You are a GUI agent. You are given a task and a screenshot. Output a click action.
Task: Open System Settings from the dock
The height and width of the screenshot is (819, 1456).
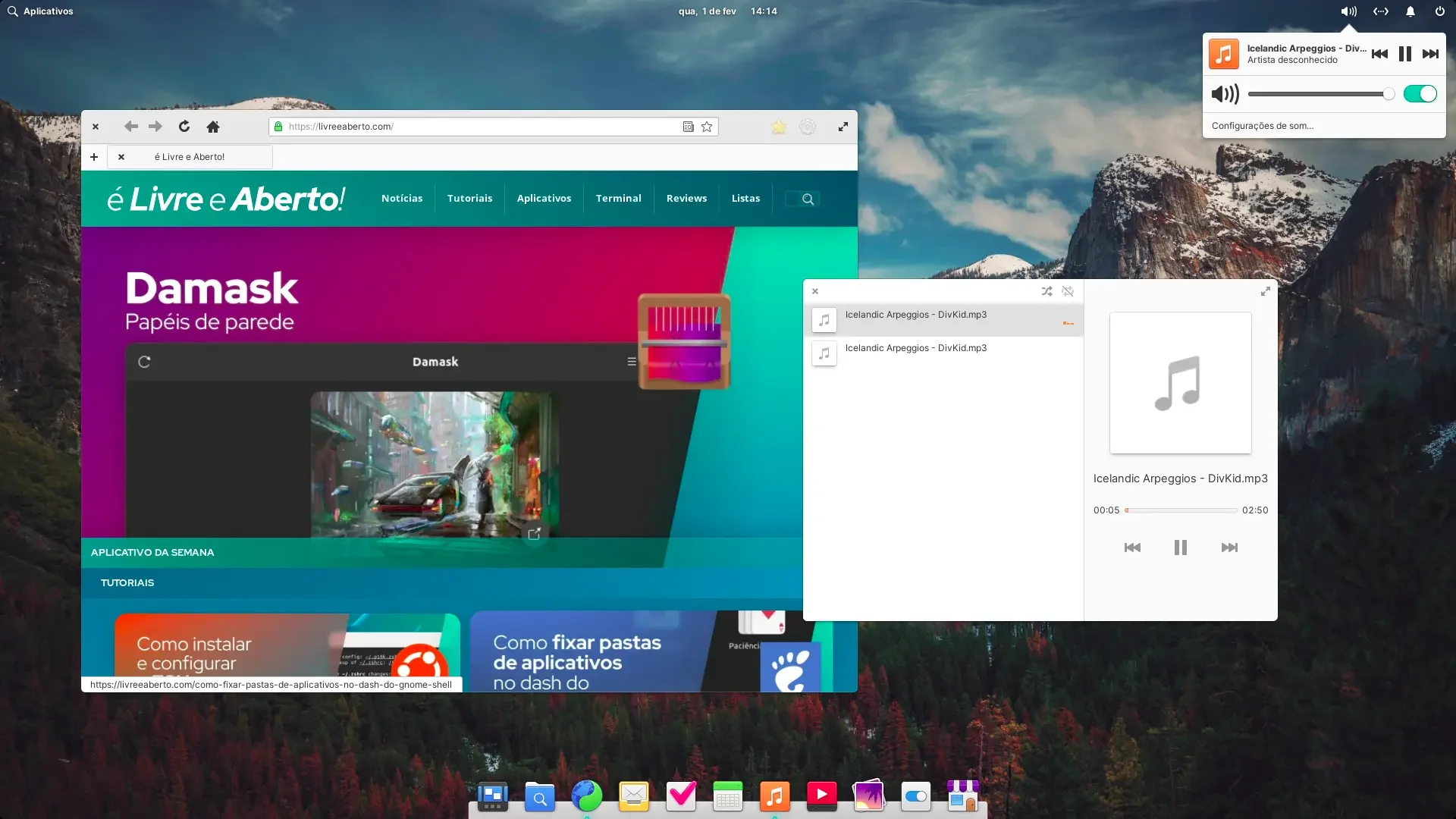tap(916, 796)
